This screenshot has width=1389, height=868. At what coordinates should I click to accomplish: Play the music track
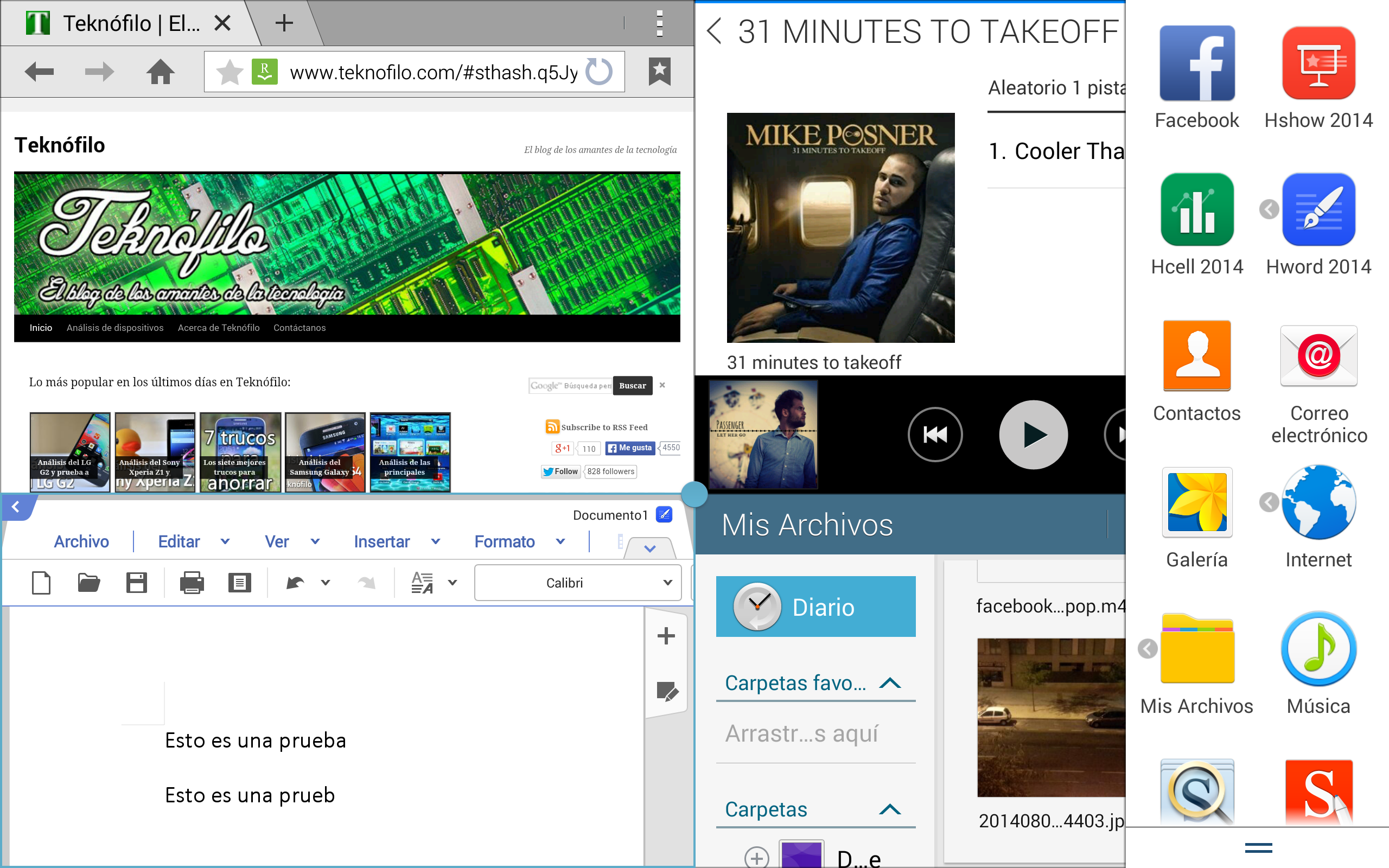point(1033,435)
